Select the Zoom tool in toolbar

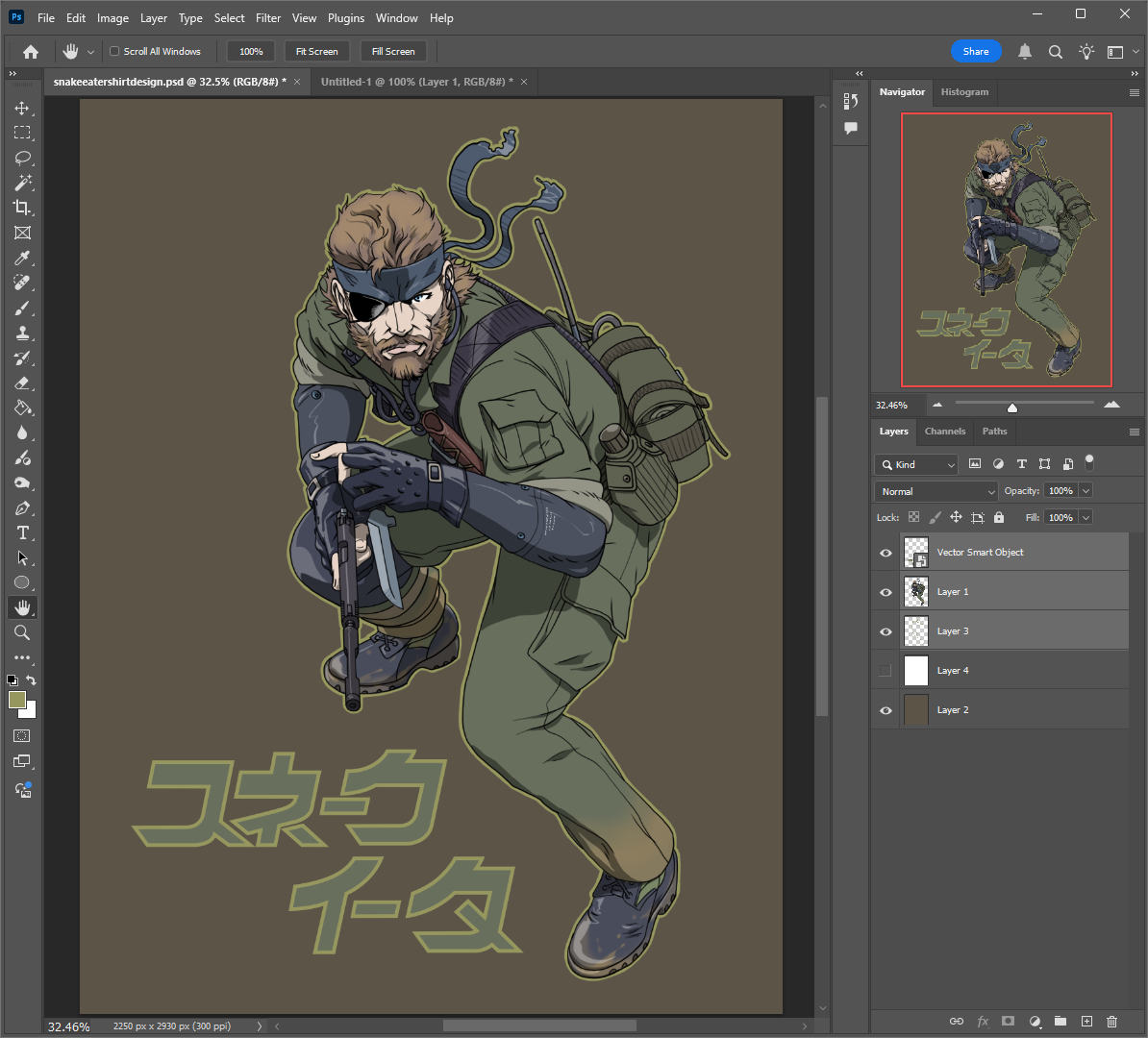click(22, 633)
